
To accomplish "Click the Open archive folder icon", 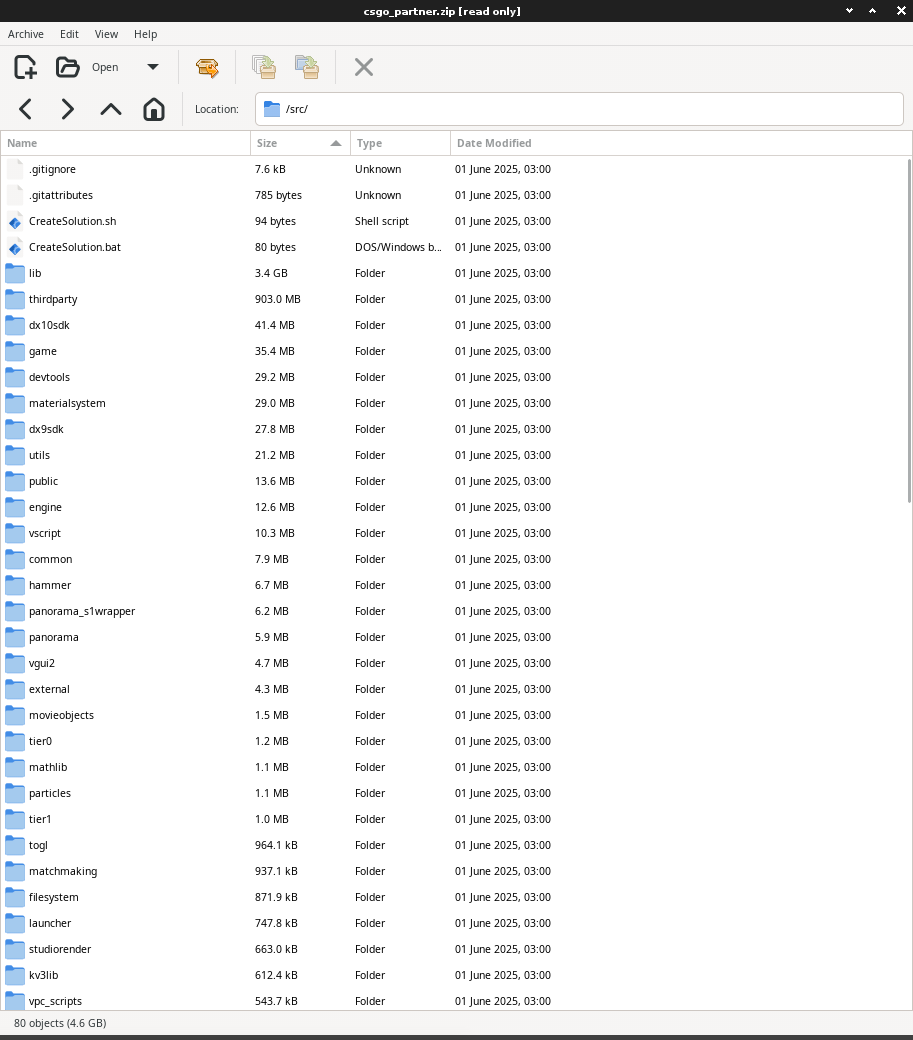I will (68, 67).
